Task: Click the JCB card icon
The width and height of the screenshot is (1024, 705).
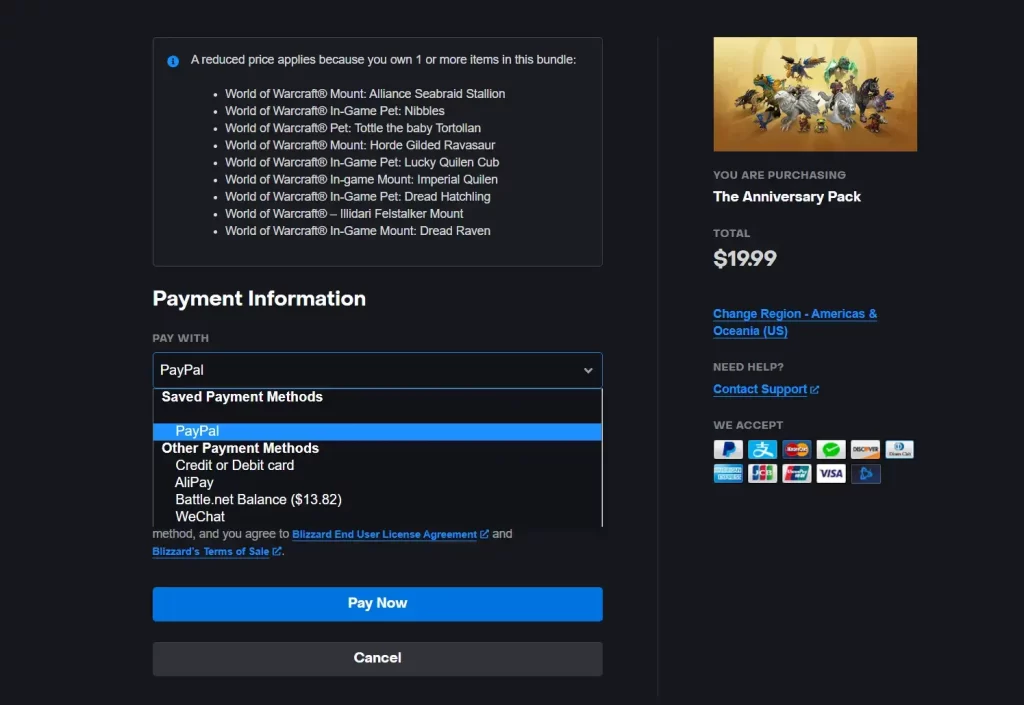Action: pos(762,474)
